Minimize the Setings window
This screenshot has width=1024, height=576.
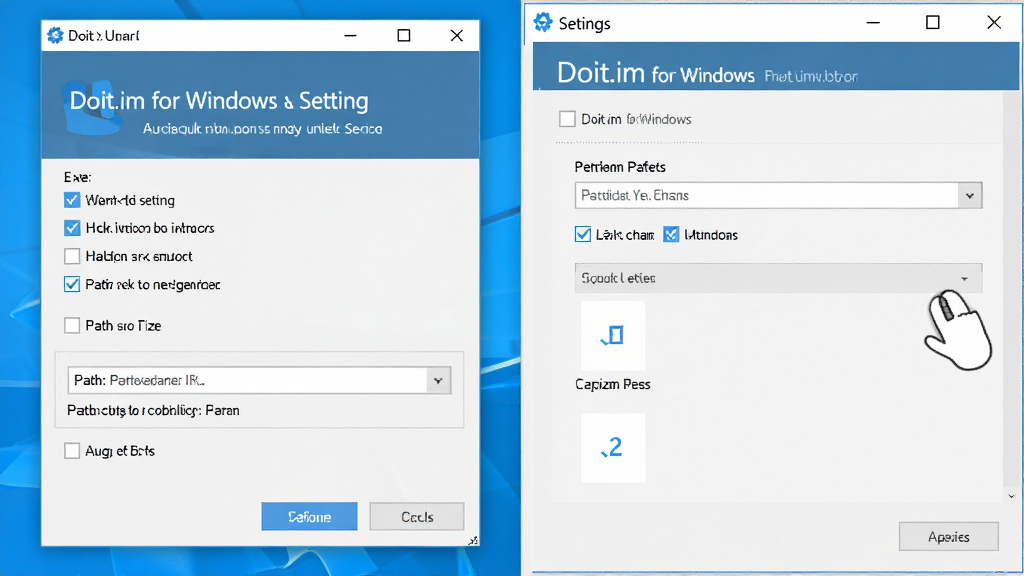(x=873, y=23)
